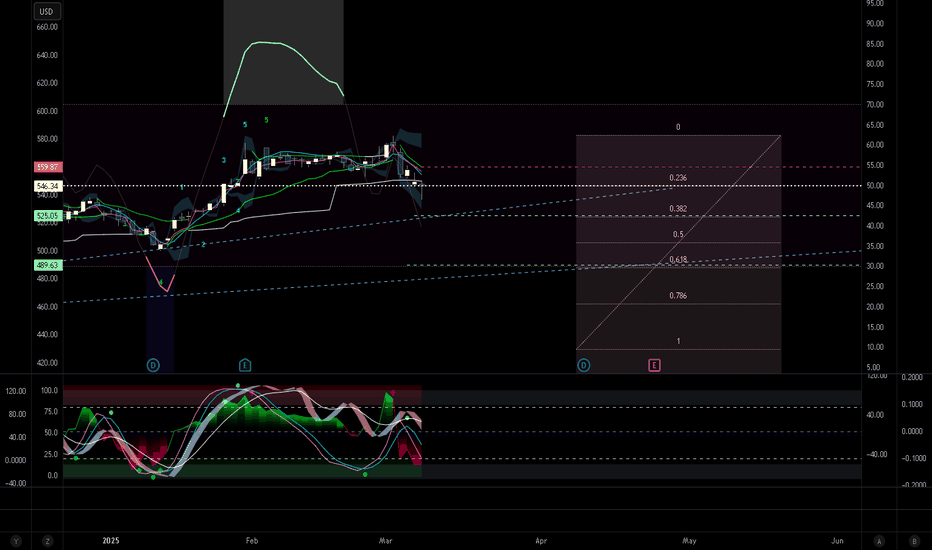Select the cyan Elliott wave 1 label
Viewport: 932px width, 550px height.
182,187
